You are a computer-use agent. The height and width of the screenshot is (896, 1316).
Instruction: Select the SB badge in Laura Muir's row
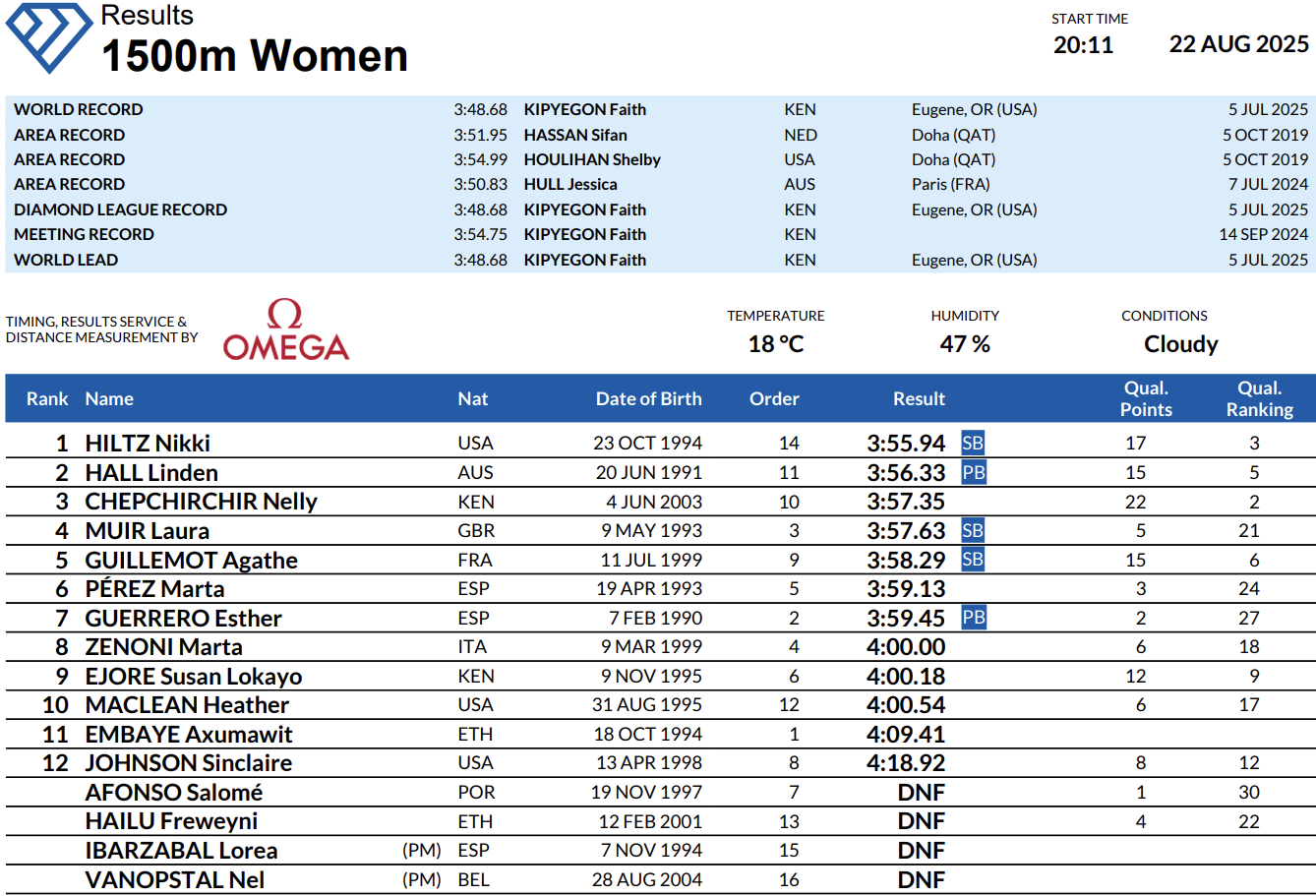pyautogui.click(x=973, y=530)
